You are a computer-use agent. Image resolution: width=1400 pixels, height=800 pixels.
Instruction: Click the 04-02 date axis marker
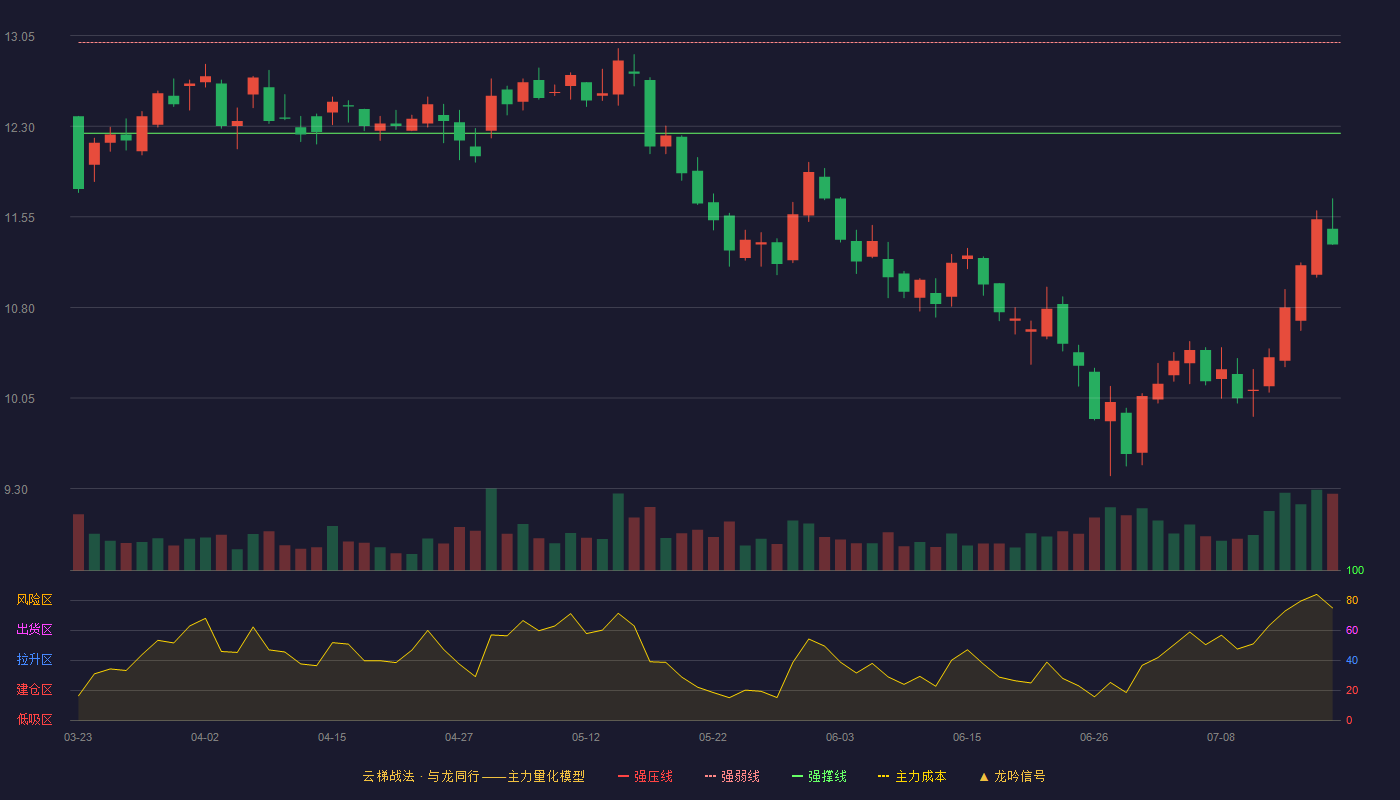pos(205,737)
